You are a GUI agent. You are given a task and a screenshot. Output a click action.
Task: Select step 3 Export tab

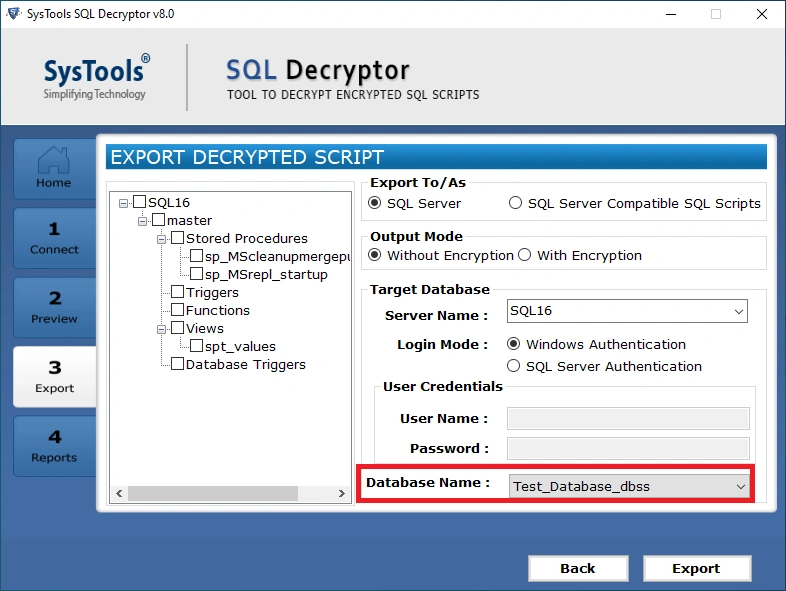(x=54, y=376)
